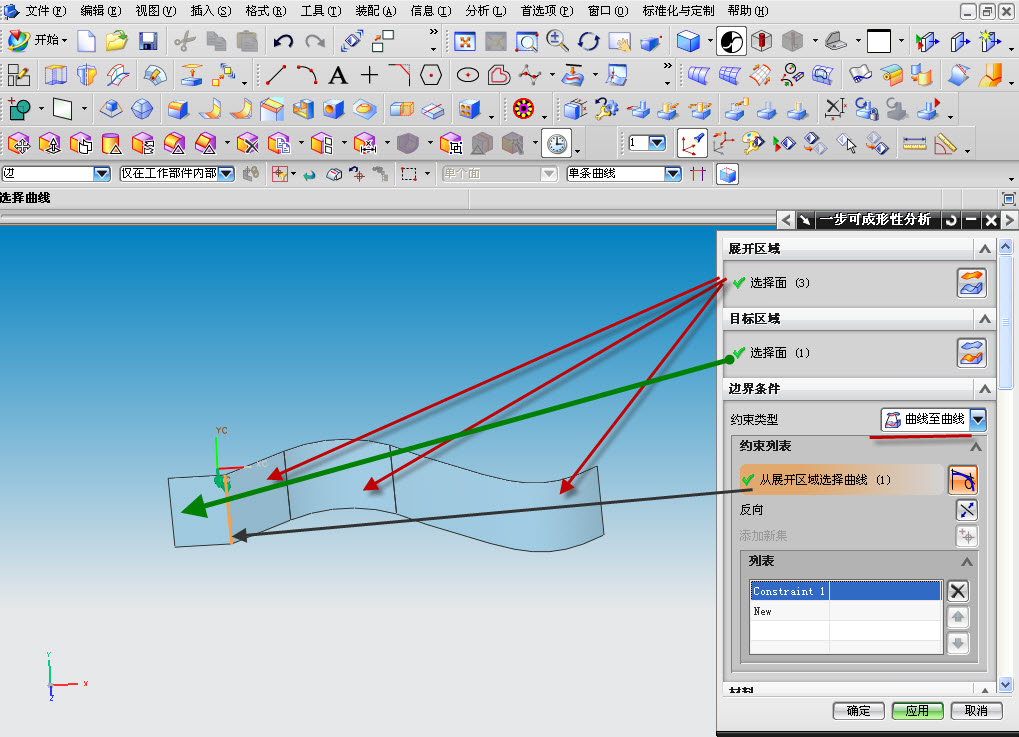The width and height of the screenshot is (1019, 737).
Task: Click the select faces (3) field in unfold region
Action: (840, 283)
